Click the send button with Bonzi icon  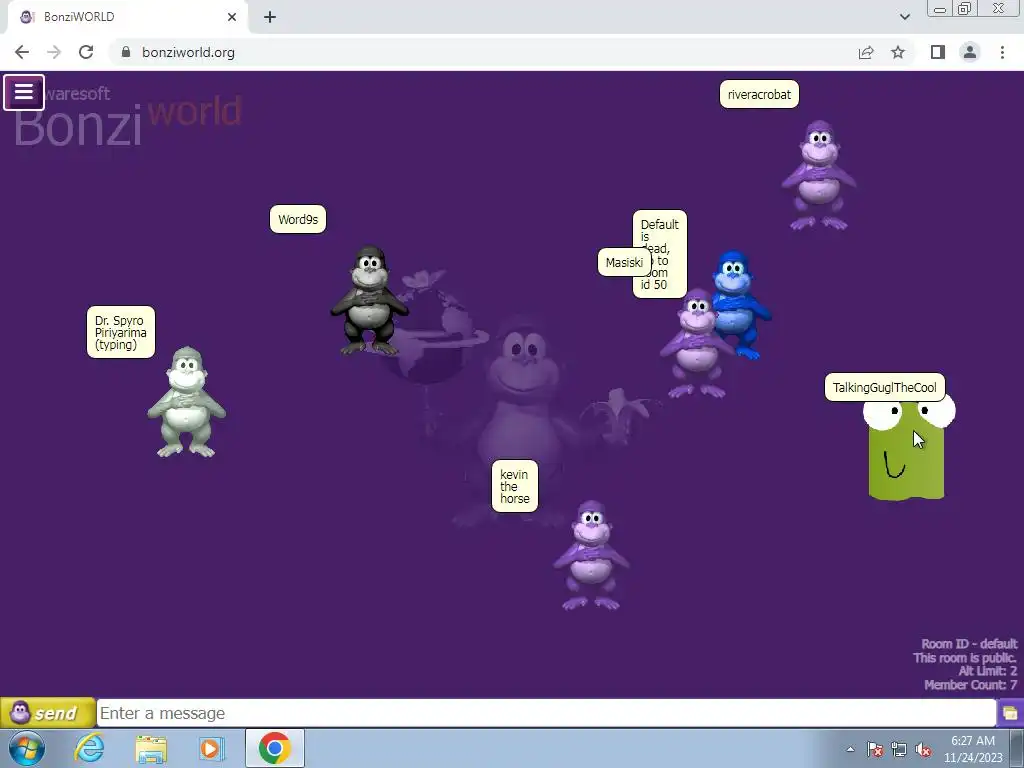point(47,712)
